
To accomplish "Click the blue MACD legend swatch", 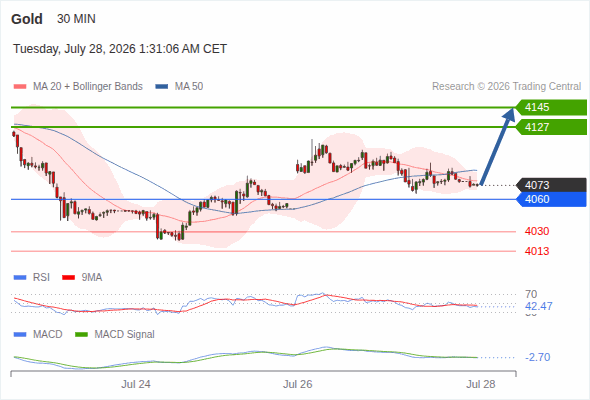I will coord(20,335).
